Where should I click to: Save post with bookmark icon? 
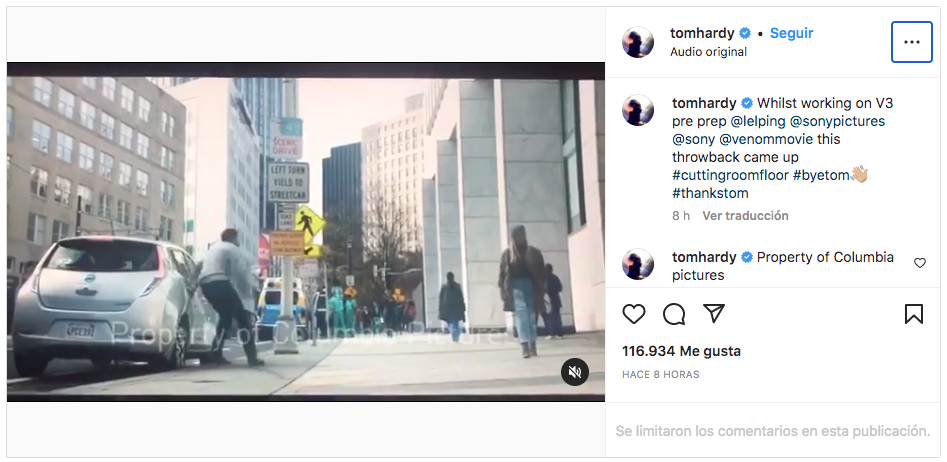914,314
